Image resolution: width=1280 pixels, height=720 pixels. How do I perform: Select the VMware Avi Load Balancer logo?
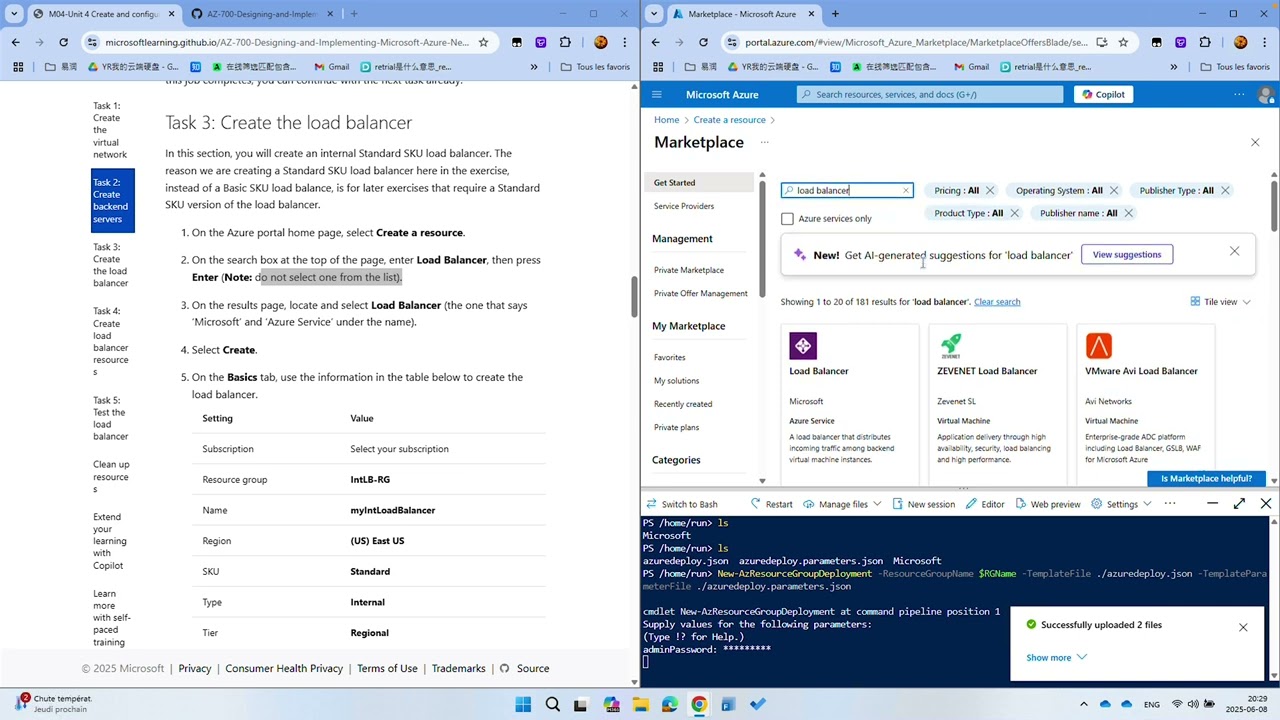click(1099, 346)
